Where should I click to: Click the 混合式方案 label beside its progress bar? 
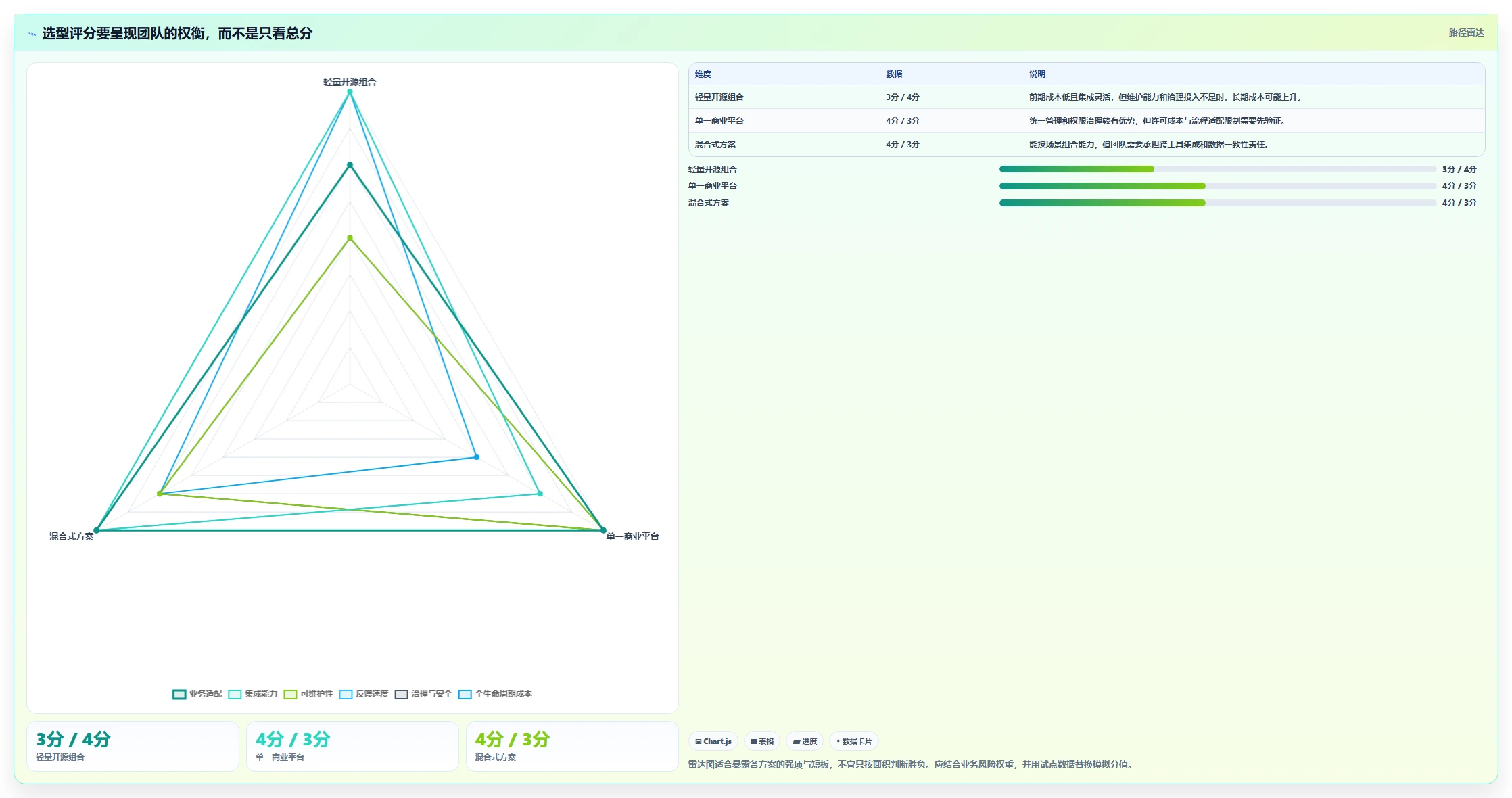(x=709, y=203)
